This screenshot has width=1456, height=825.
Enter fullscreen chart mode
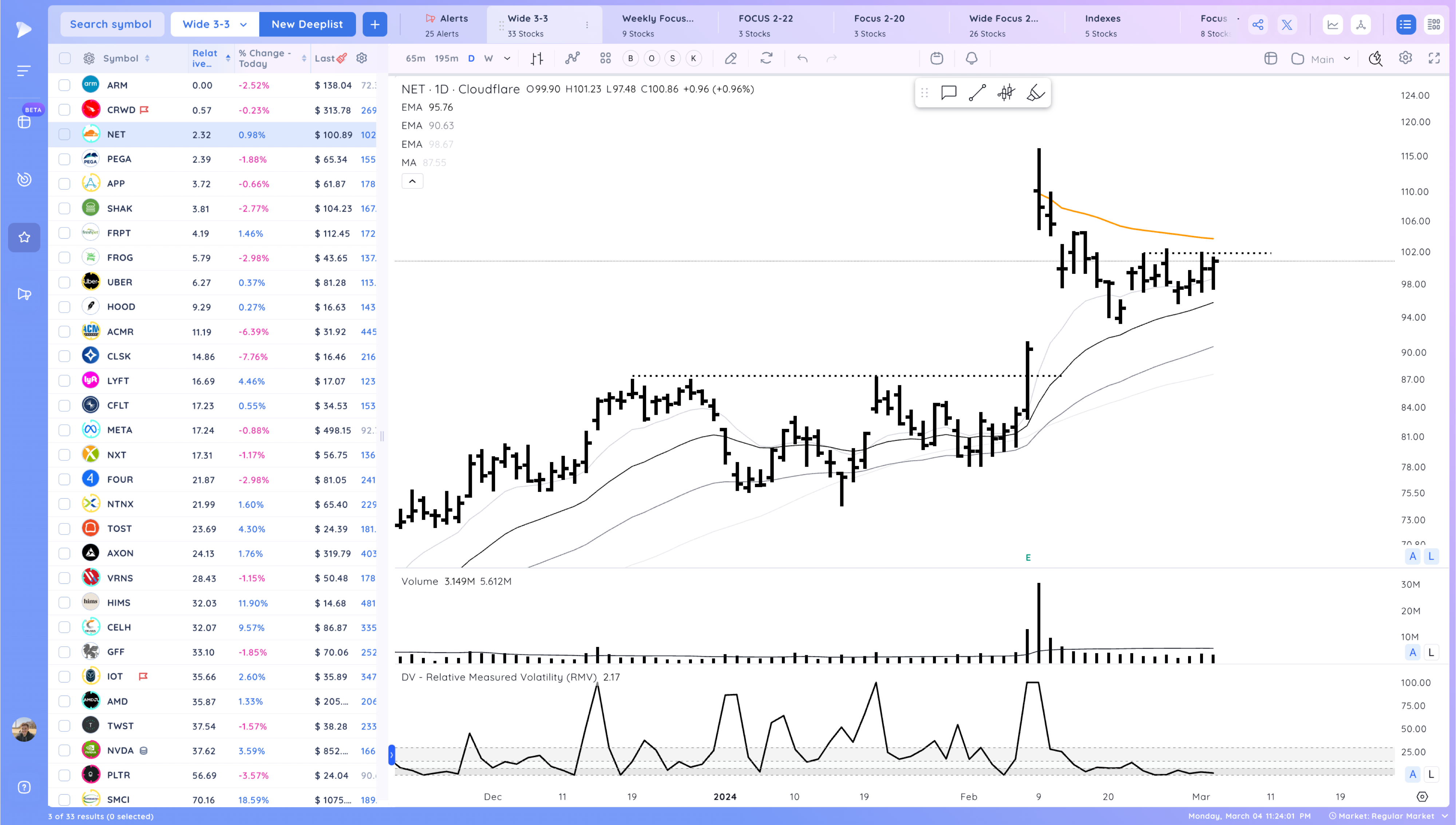pyautogui.click(x=1434, y=58)
